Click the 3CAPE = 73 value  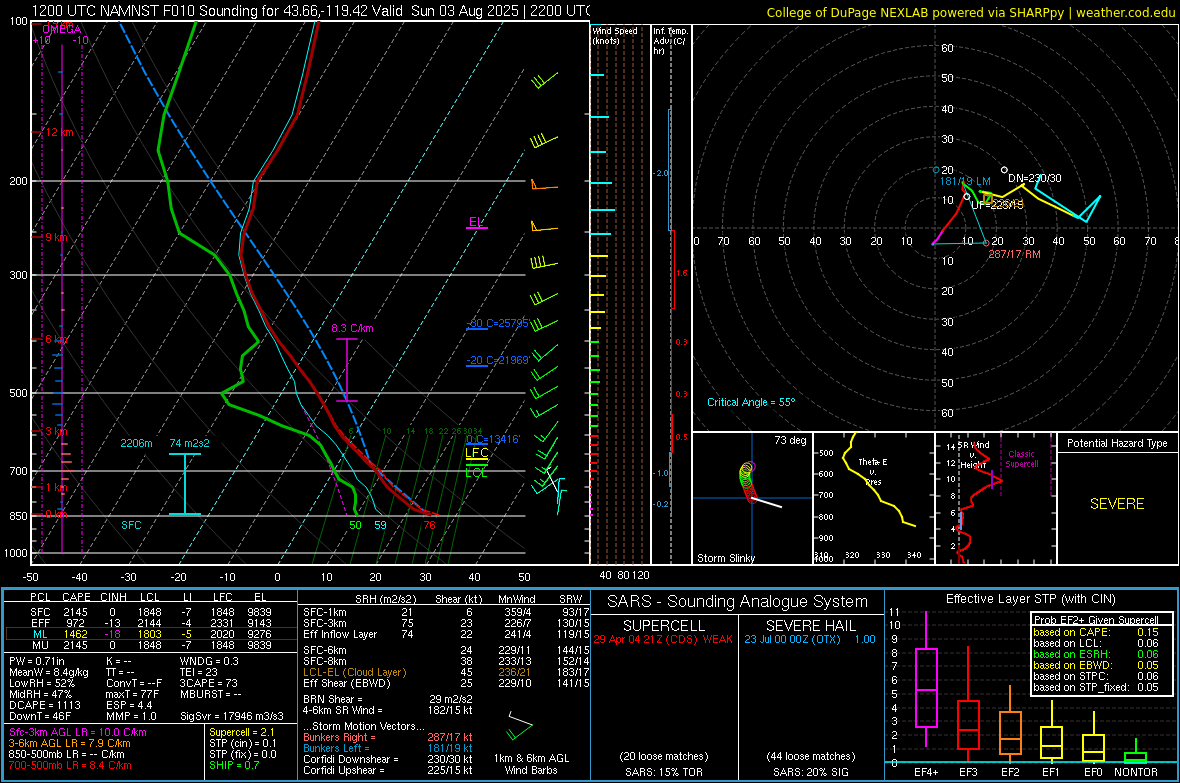208,683
